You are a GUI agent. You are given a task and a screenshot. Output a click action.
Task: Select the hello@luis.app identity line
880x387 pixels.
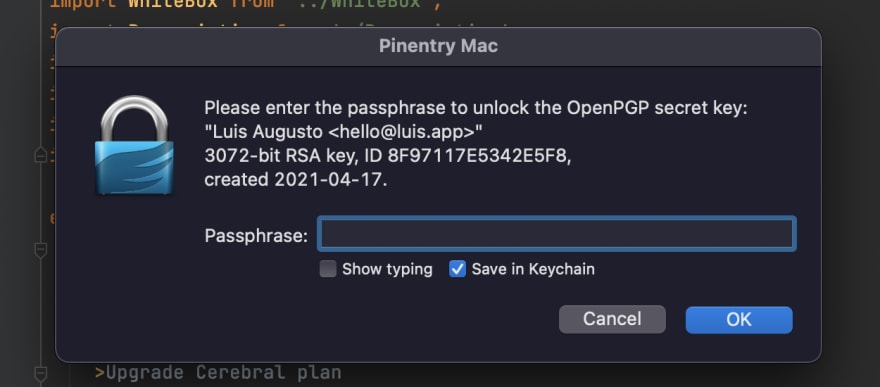(343, 132)
